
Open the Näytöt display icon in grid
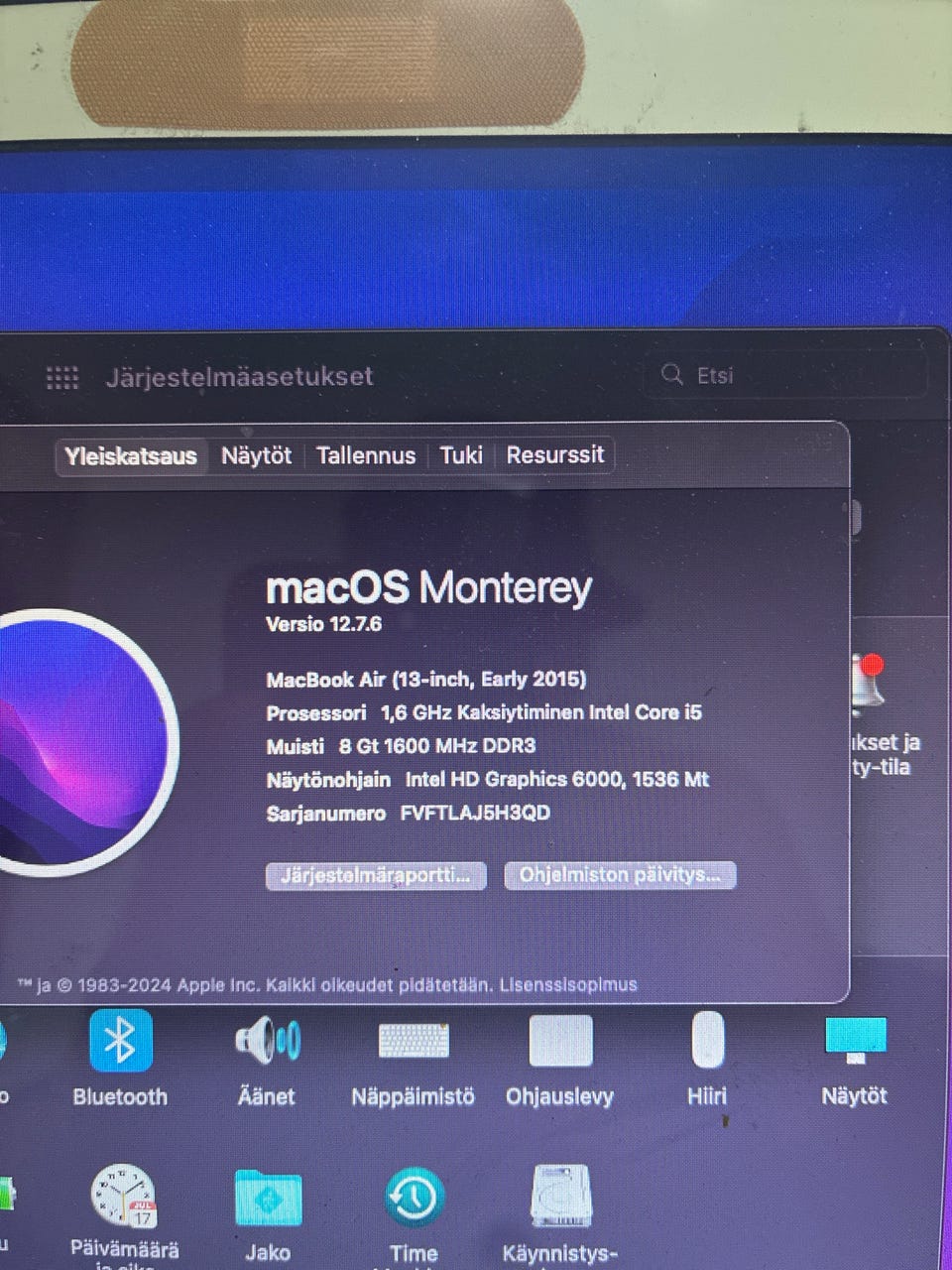pyautogui.click(x=855, y=1040)
